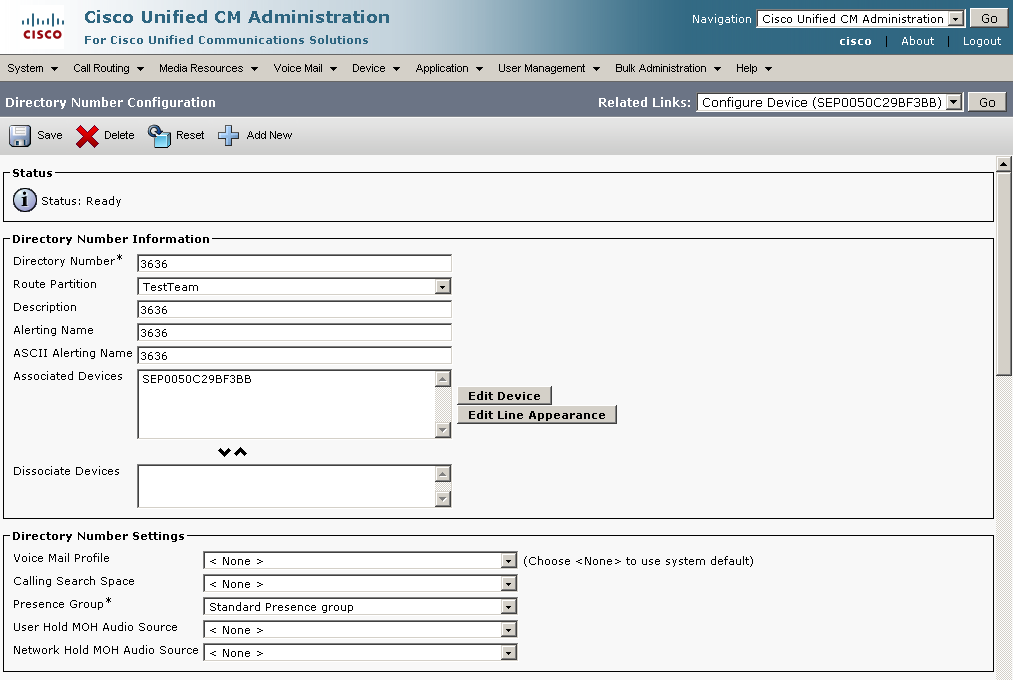The image size is (1013, 680).
Task: Click the Edit Line Appearance button
Action: 537,415
